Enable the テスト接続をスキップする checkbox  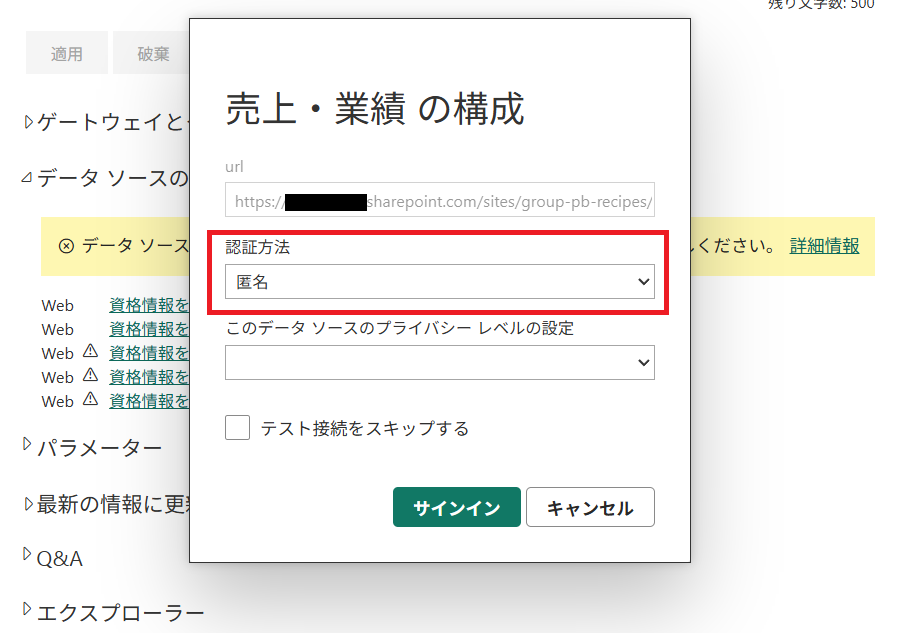[238, 428]
